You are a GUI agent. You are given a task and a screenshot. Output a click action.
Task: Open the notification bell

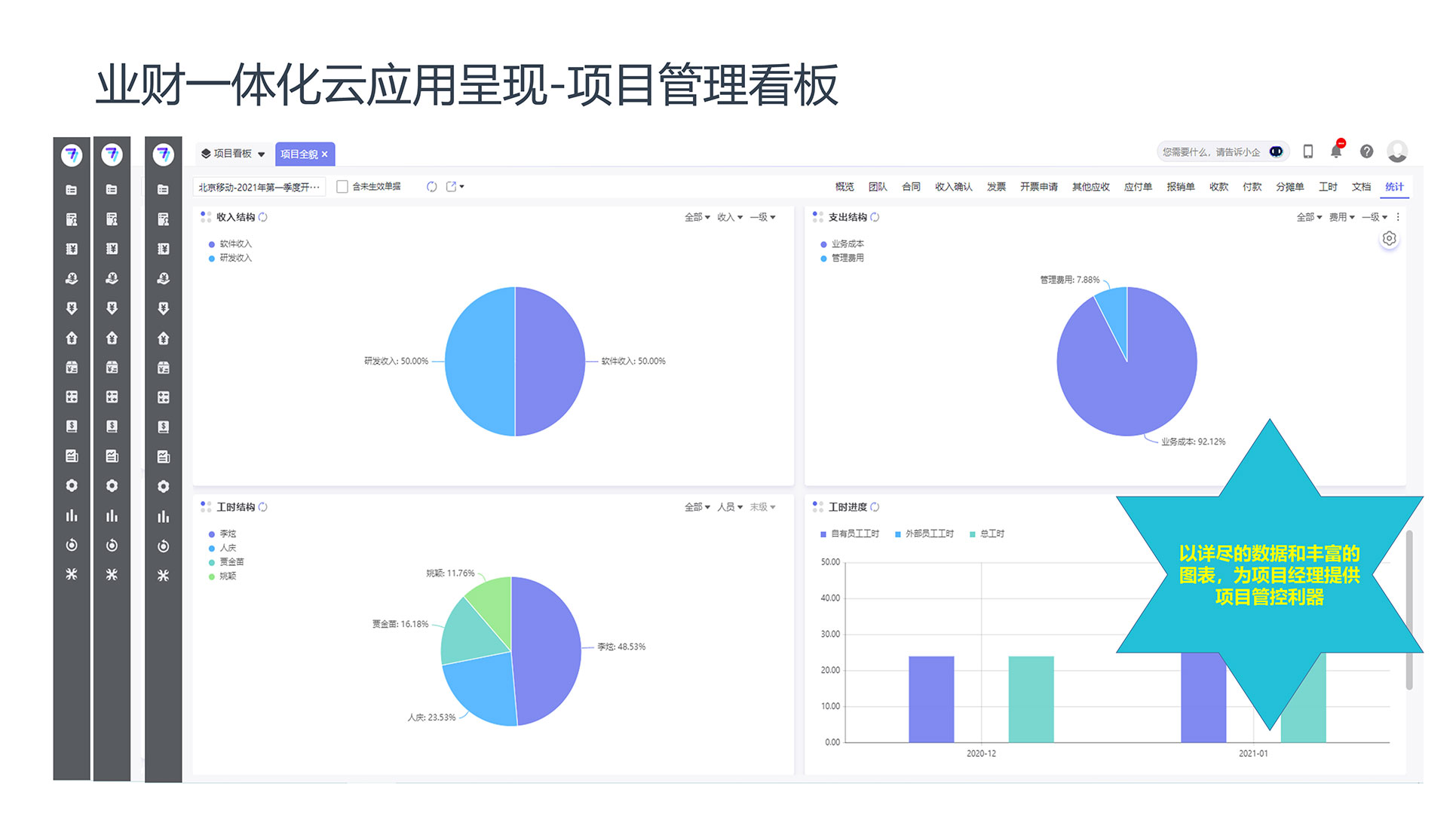pyautogui.click(x=1335, y=151)
